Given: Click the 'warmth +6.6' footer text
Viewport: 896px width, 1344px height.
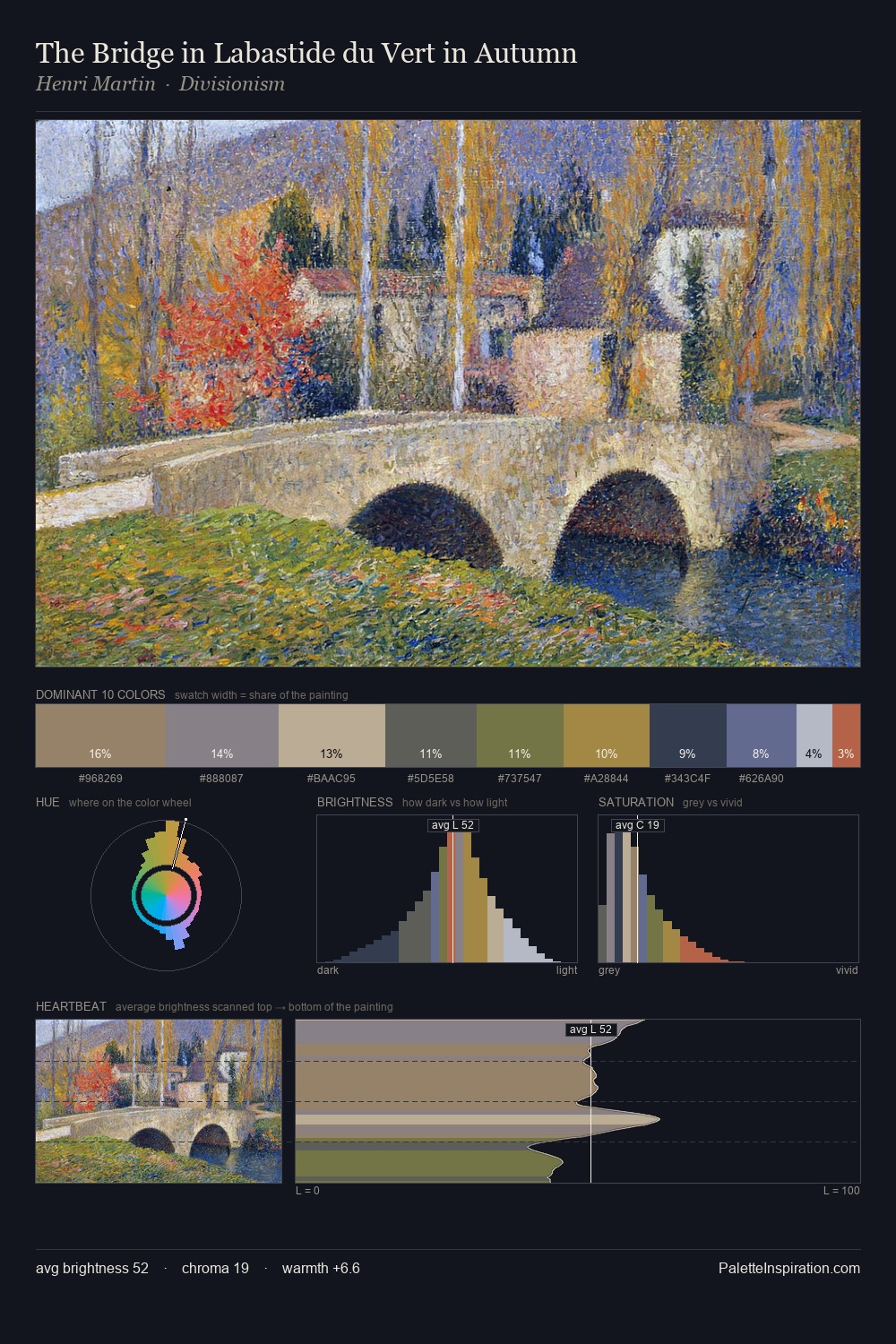Looking at the screenshot, I should coord(321,1268).
